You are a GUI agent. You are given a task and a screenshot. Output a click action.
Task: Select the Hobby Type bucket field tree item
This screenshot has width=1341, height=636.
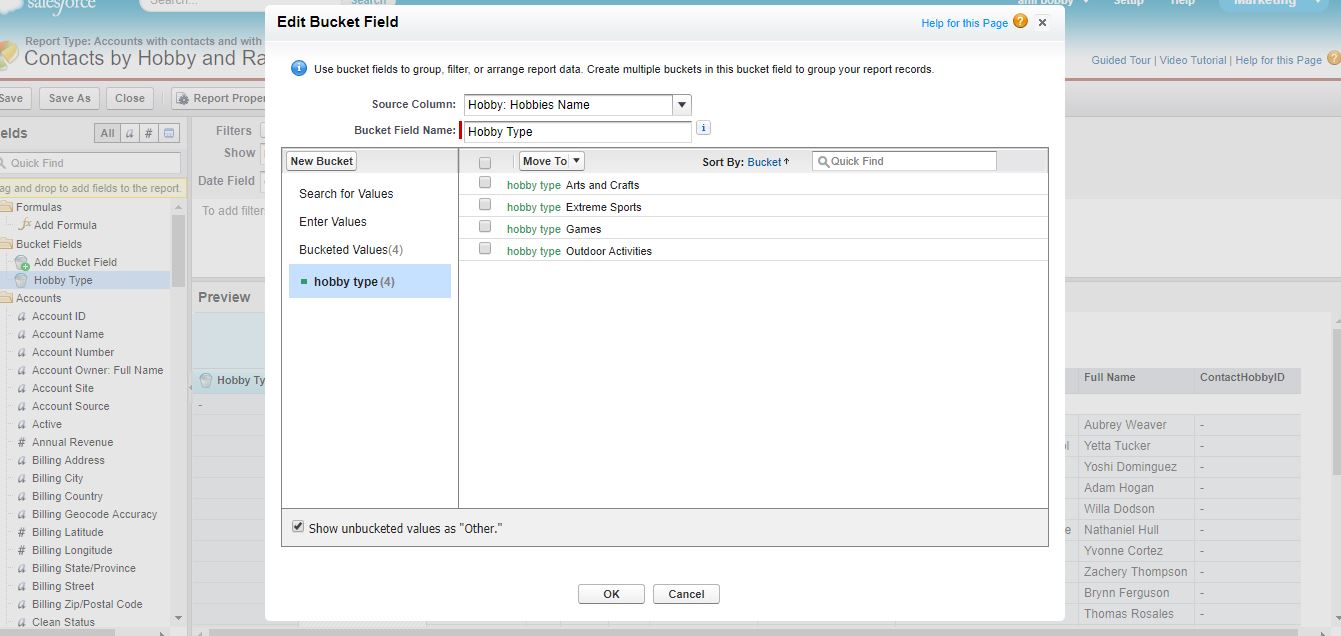point(63,280)
